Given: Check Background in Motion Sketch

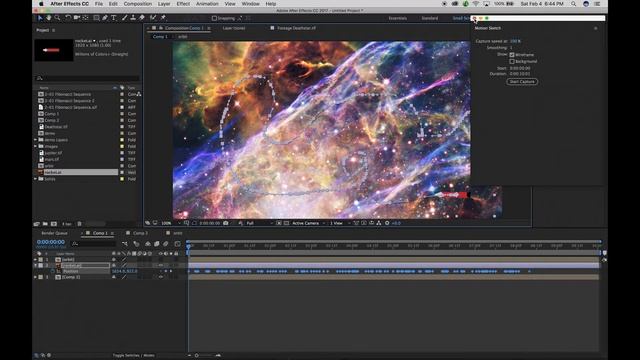Looking at the screenshot, I should (512, 62).
